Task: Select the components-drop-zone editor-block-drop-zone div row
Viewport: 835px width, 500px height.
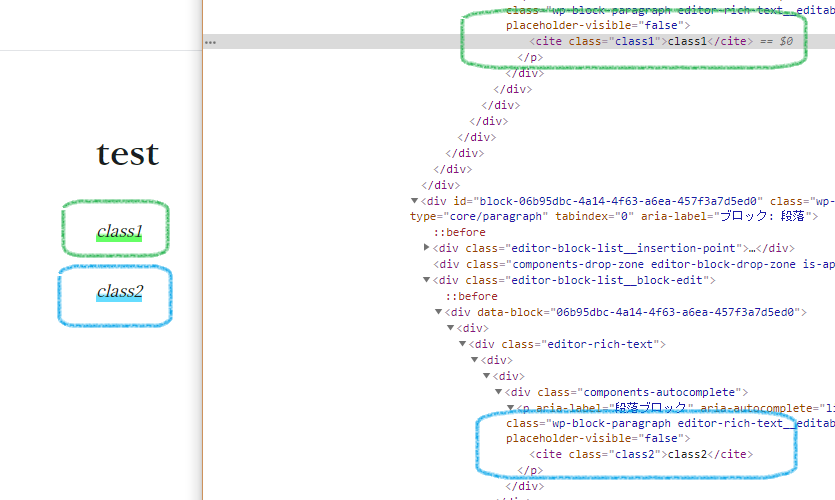Action: click(634, 264)
